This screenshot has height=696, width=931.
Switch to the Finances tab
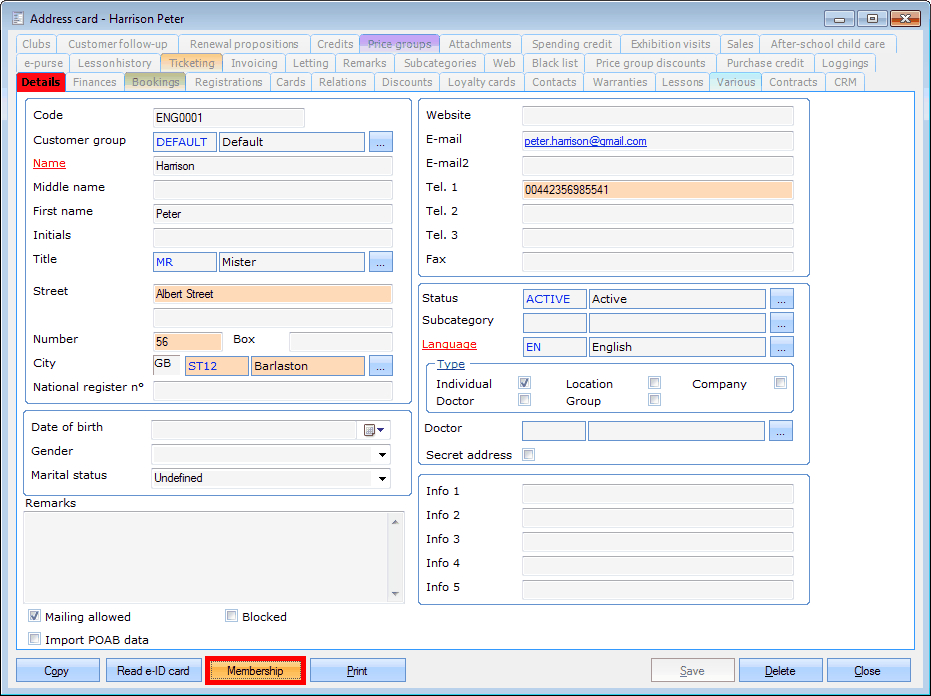point(95,82)
